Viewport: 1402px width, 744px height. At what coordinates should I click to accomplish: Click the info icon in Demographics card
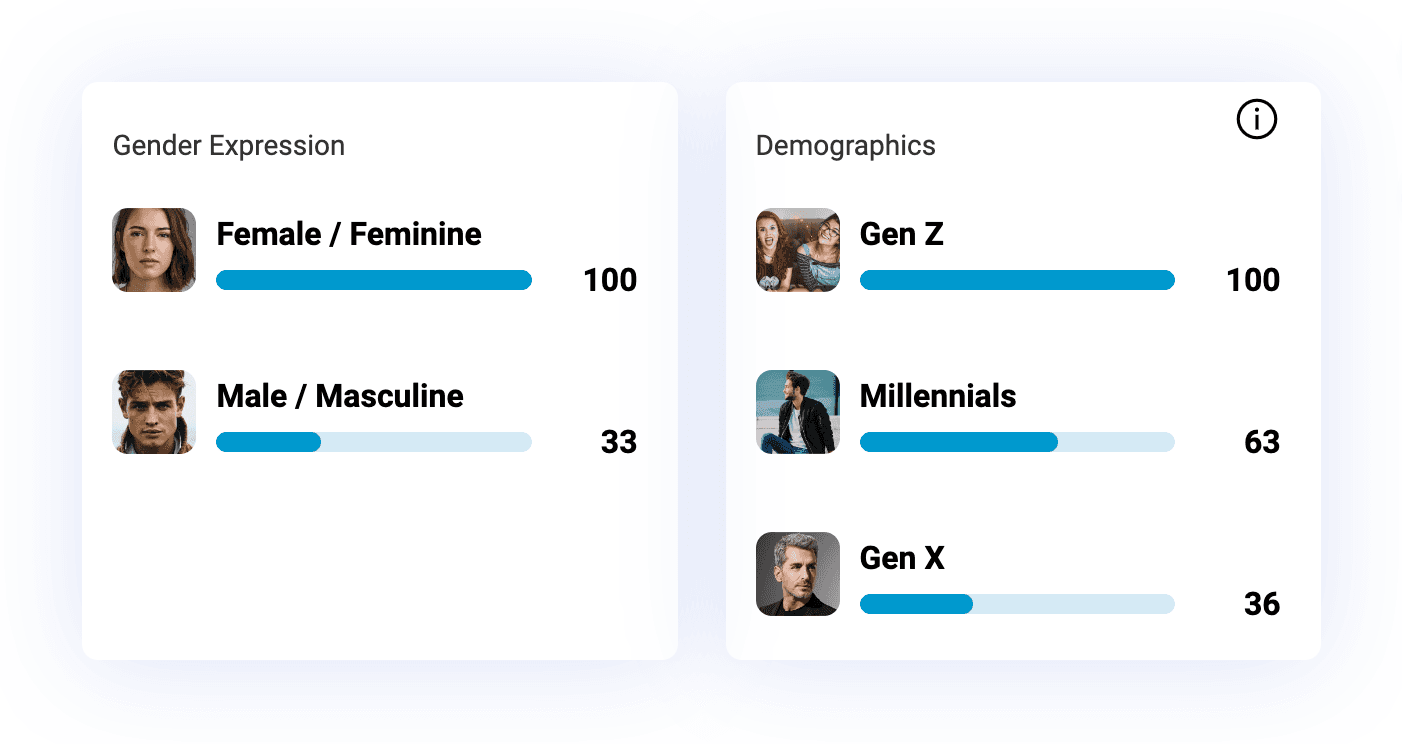(x=1256, y=120)
